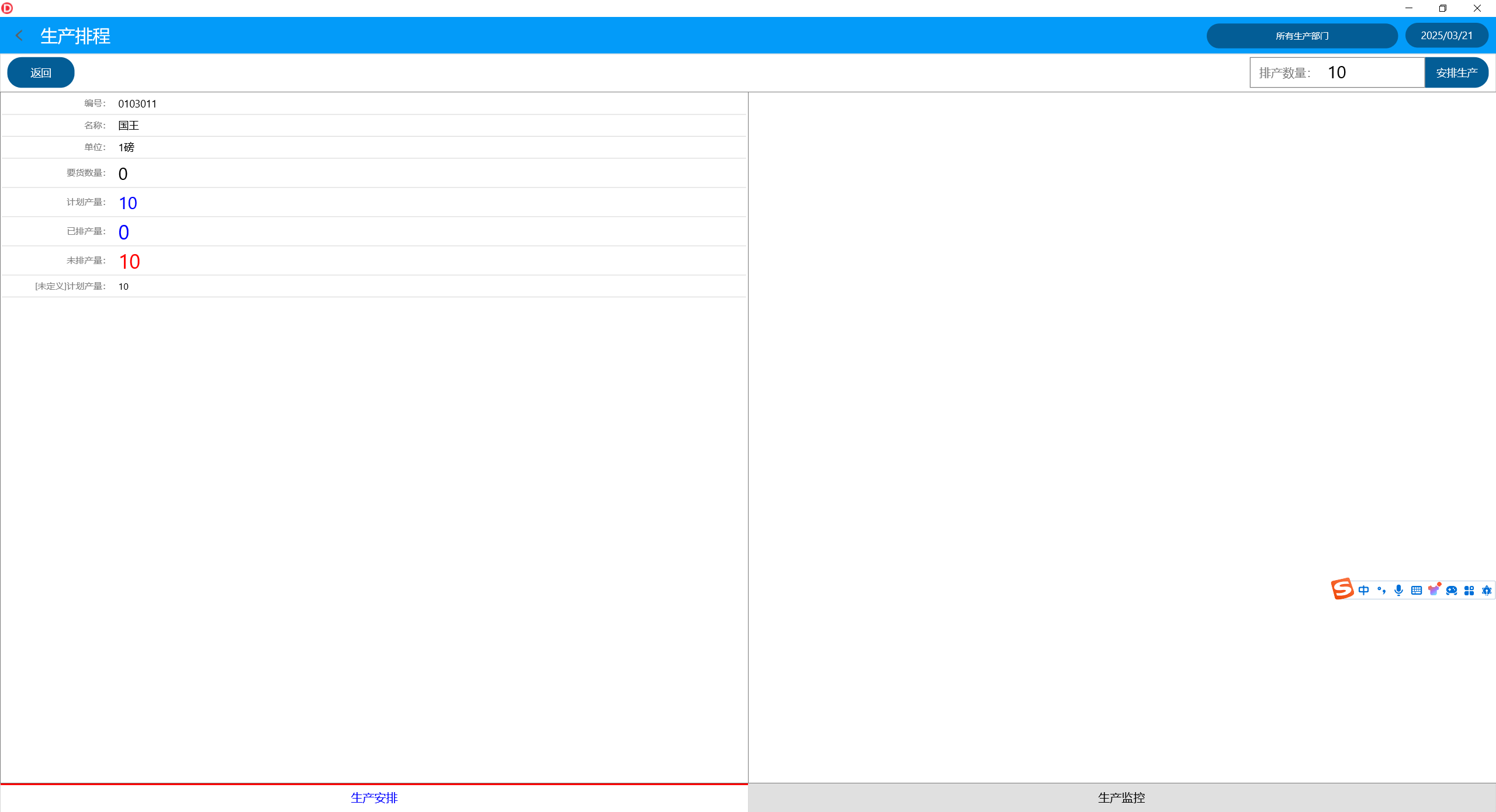
Task: Toggle Chinese/English input mode 中
Action: (1363, 591)
